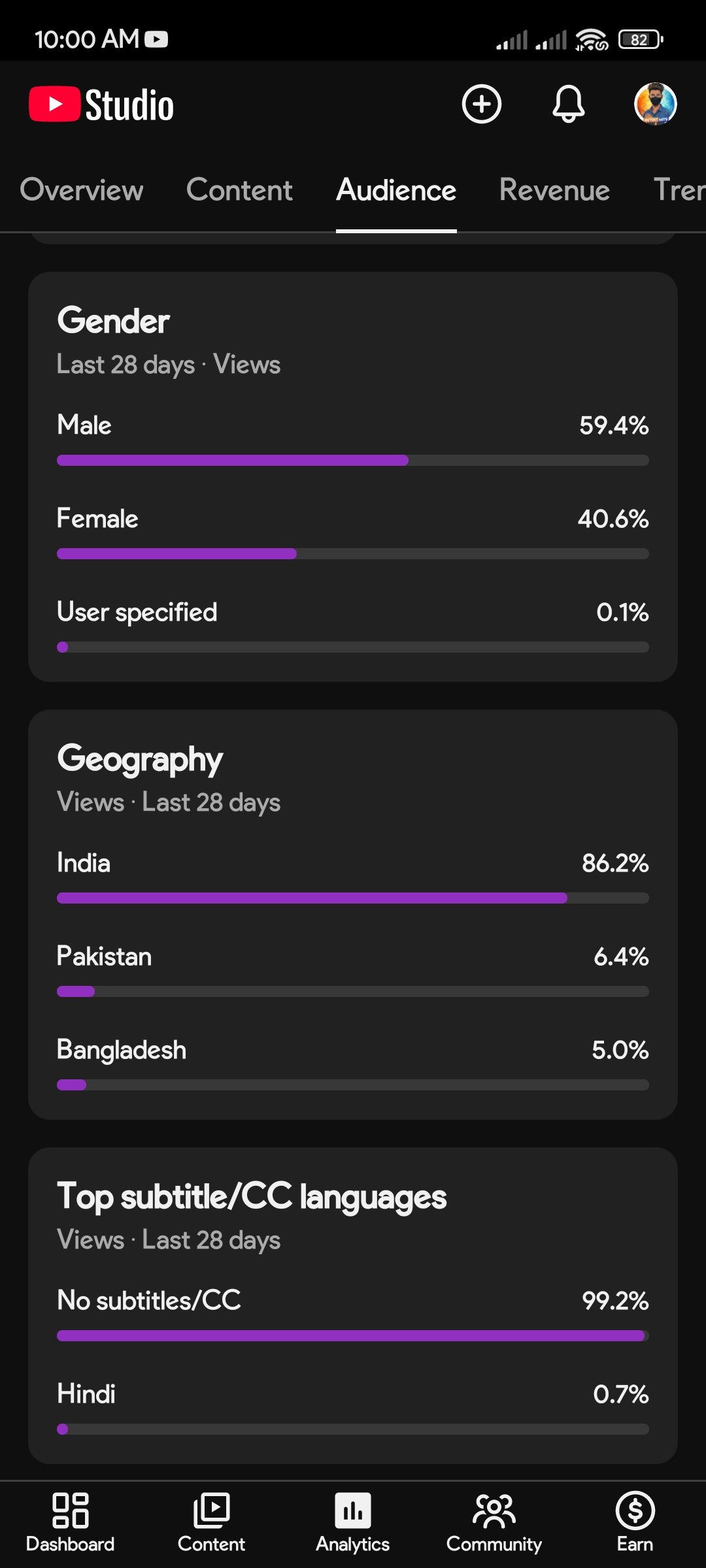Switch to the Content analytics tab

pyautogui.click(x=239, y=190)
